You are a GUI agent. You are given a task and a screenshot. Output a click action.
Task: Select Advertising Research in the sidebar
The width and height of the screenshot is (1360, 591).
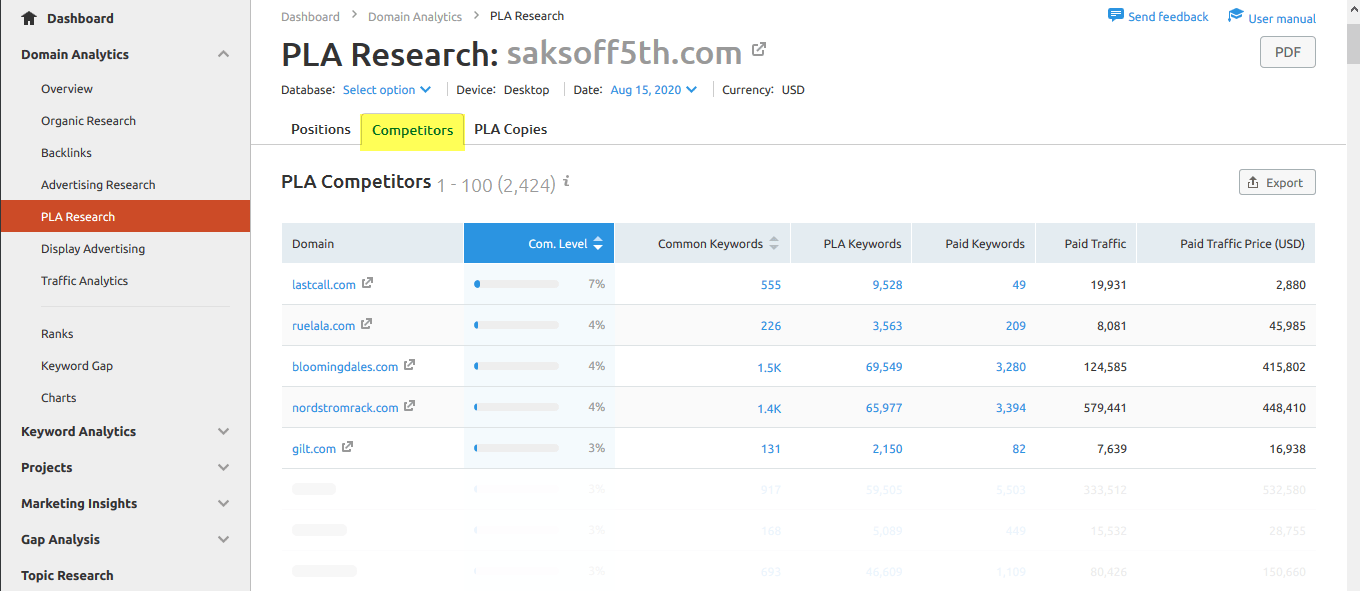tap(100, 184)
